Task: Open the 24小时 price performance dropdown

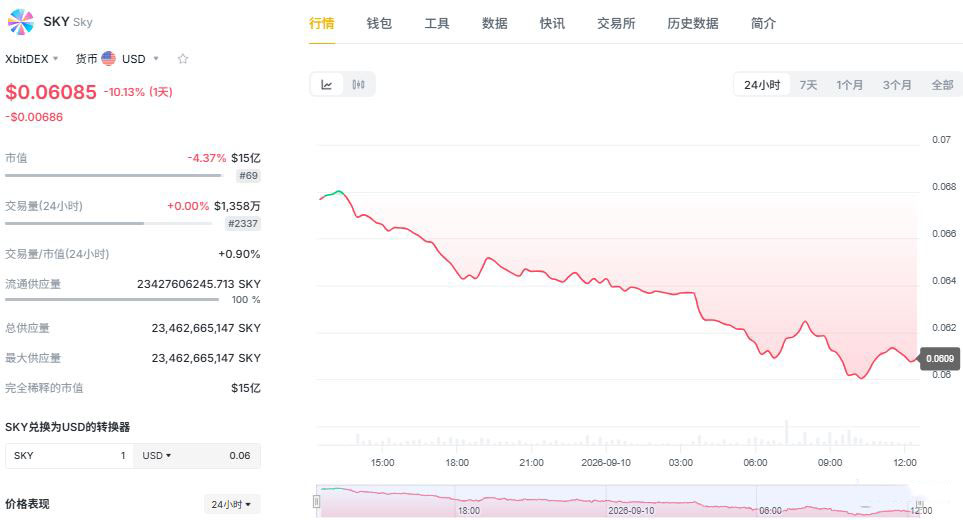Action: [232, 504]
